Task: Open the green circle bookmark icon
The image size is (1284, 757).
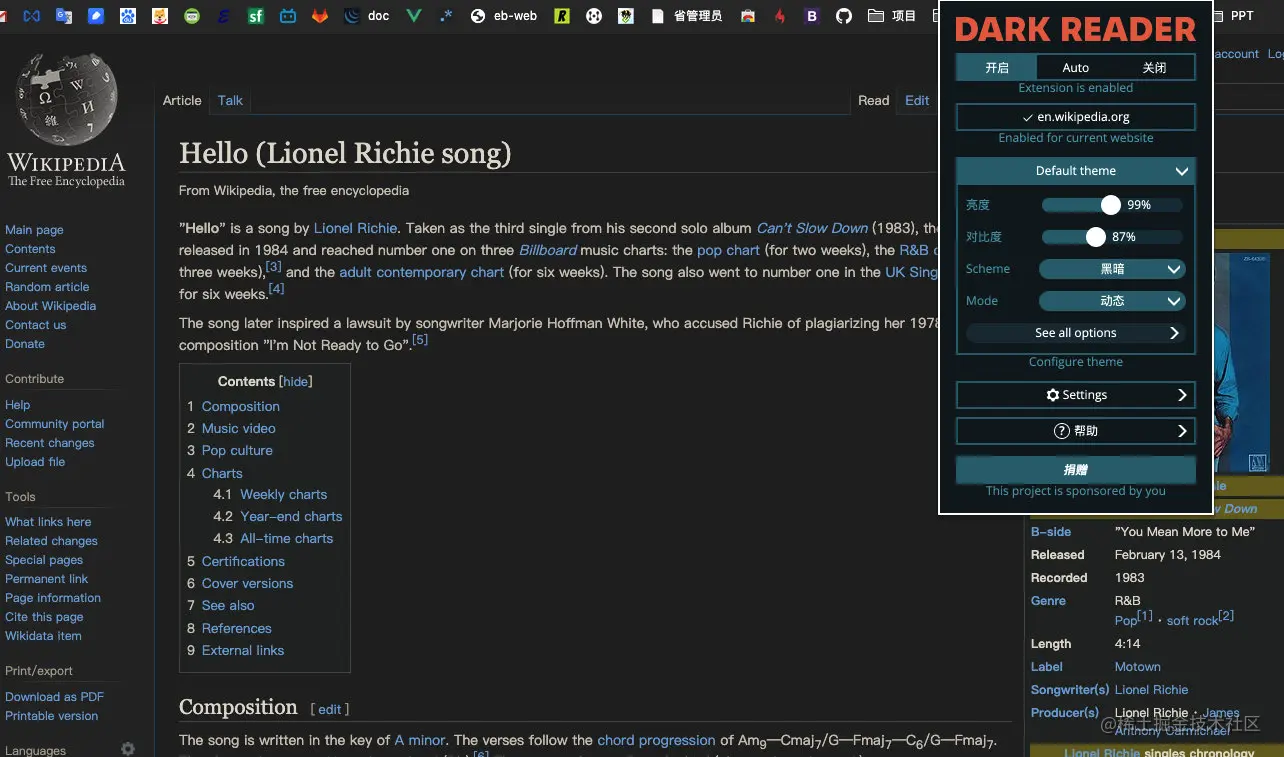Action: pyautogui.click(x=192, y=16)
